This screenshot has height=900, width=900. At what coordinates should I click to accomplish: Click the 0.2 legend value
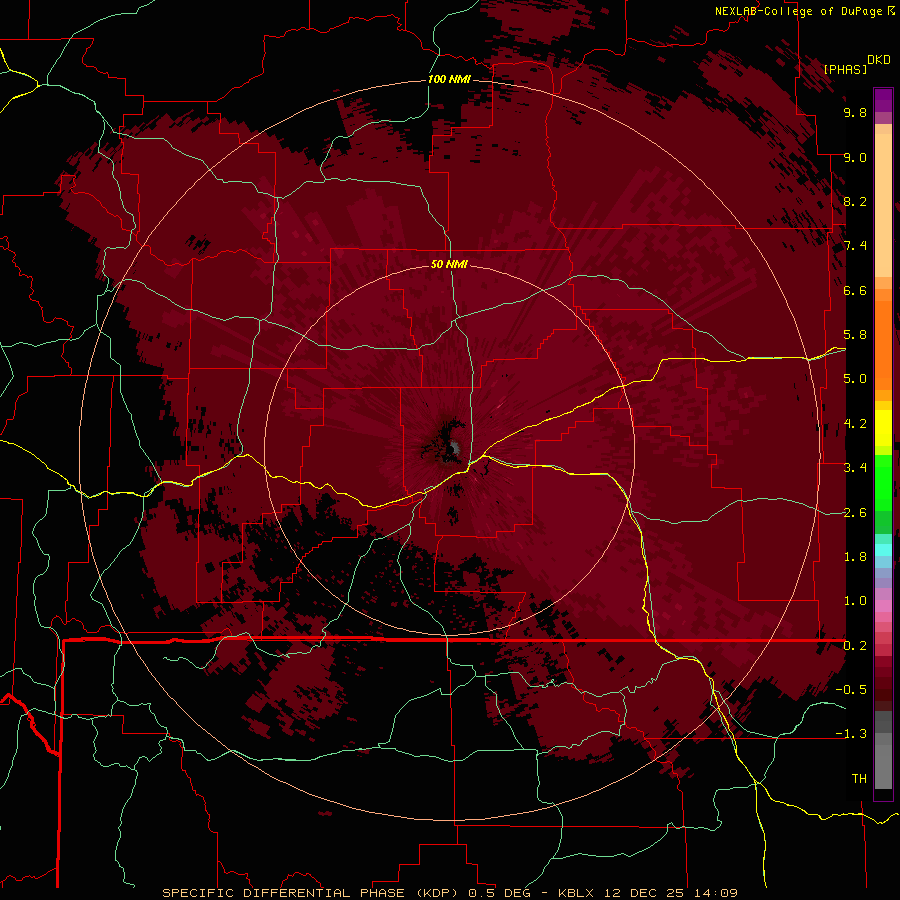pyautogui.click(x=855, y=646)
